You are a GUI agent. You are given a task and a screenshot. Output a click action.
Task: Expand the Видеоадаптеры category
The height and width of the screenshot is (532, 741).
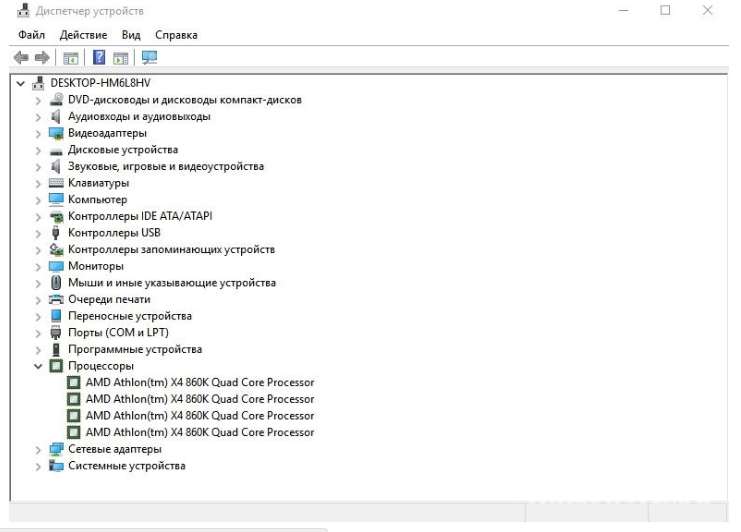coord(38,134)
